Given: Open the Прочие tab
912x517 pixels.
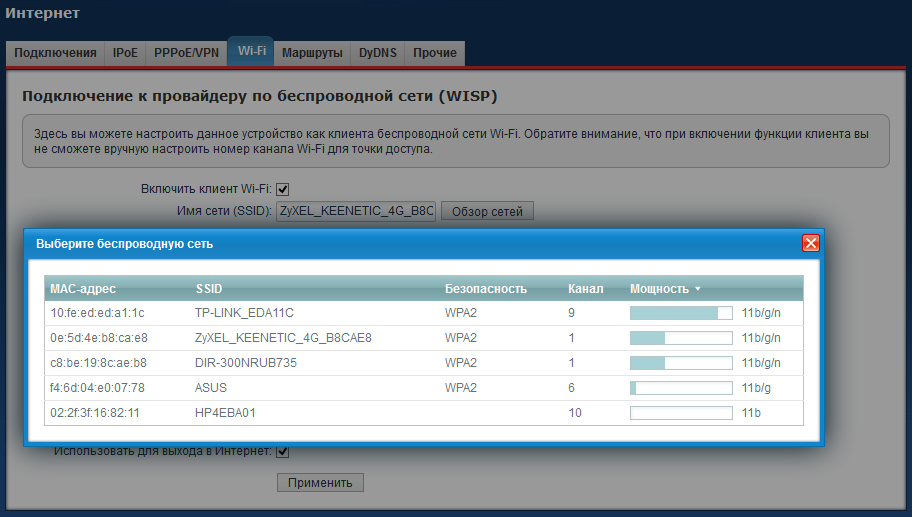Looking at the screenshot, I should (x=434, y=53).
